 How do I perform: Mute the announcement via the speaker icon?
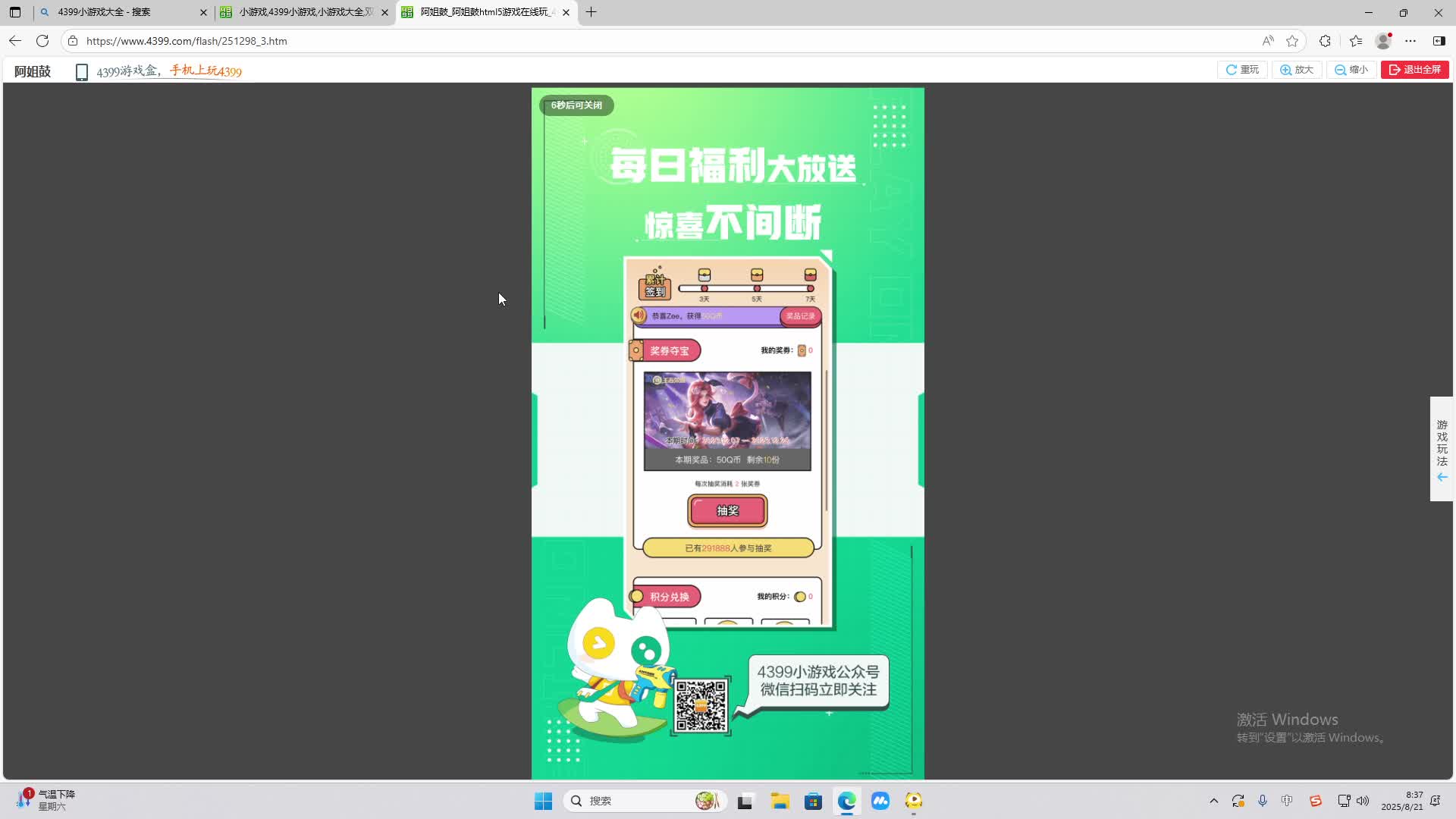(x=639, y=316)
